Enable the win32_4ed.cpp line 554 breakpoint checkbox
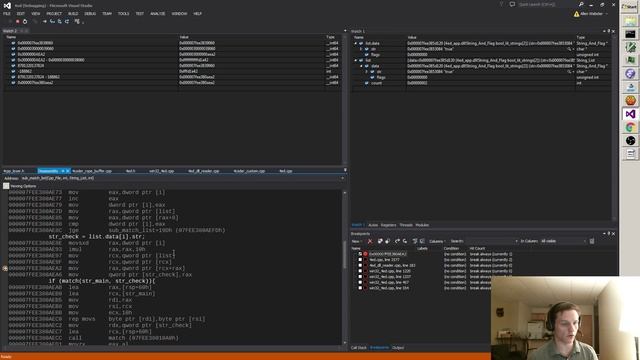 (x=360, y=288)
